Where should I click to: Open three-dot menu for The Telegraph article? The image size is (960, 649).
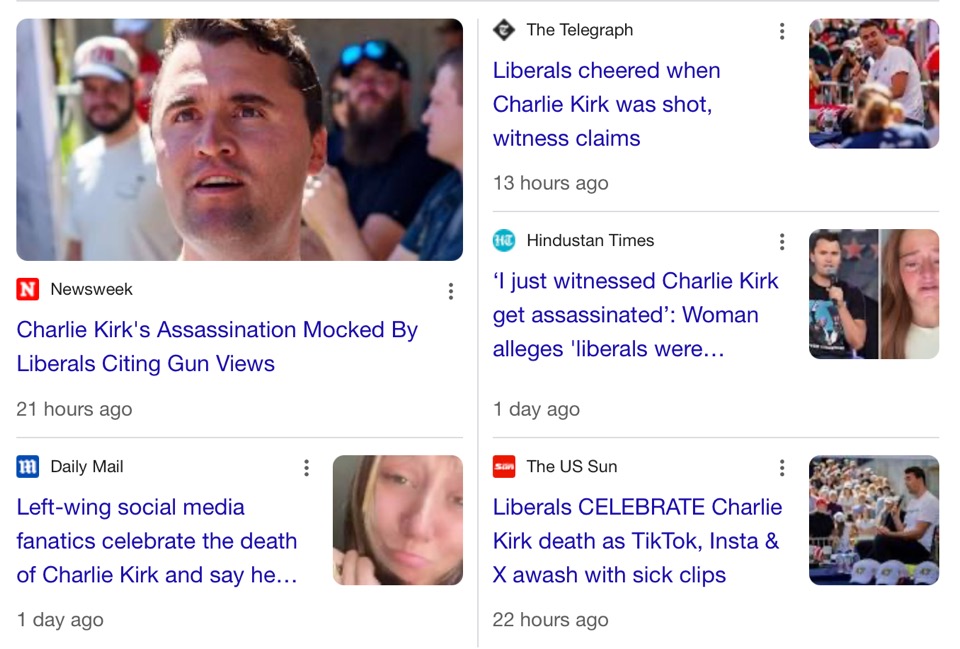pyautogui.click(x=782, y=32)
